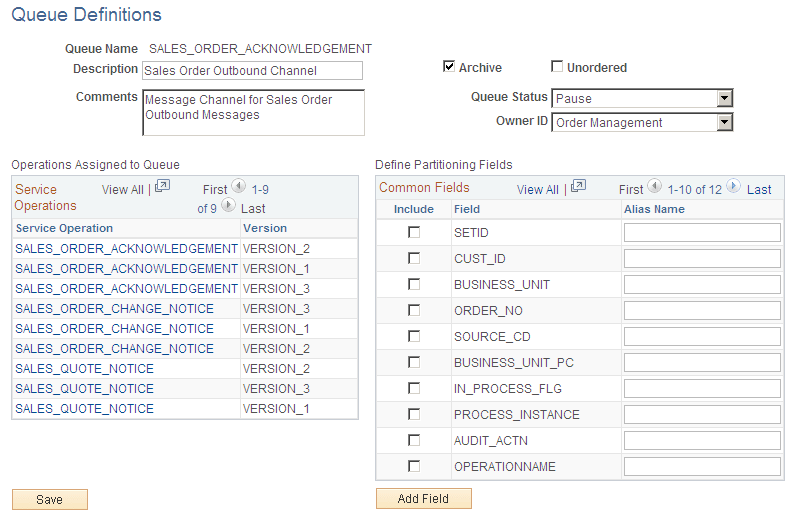Open SALES_QUOTE_NOTICE VERSION_2 link
The height and width of the screenshot is (522, 803).
click(84, 369)
